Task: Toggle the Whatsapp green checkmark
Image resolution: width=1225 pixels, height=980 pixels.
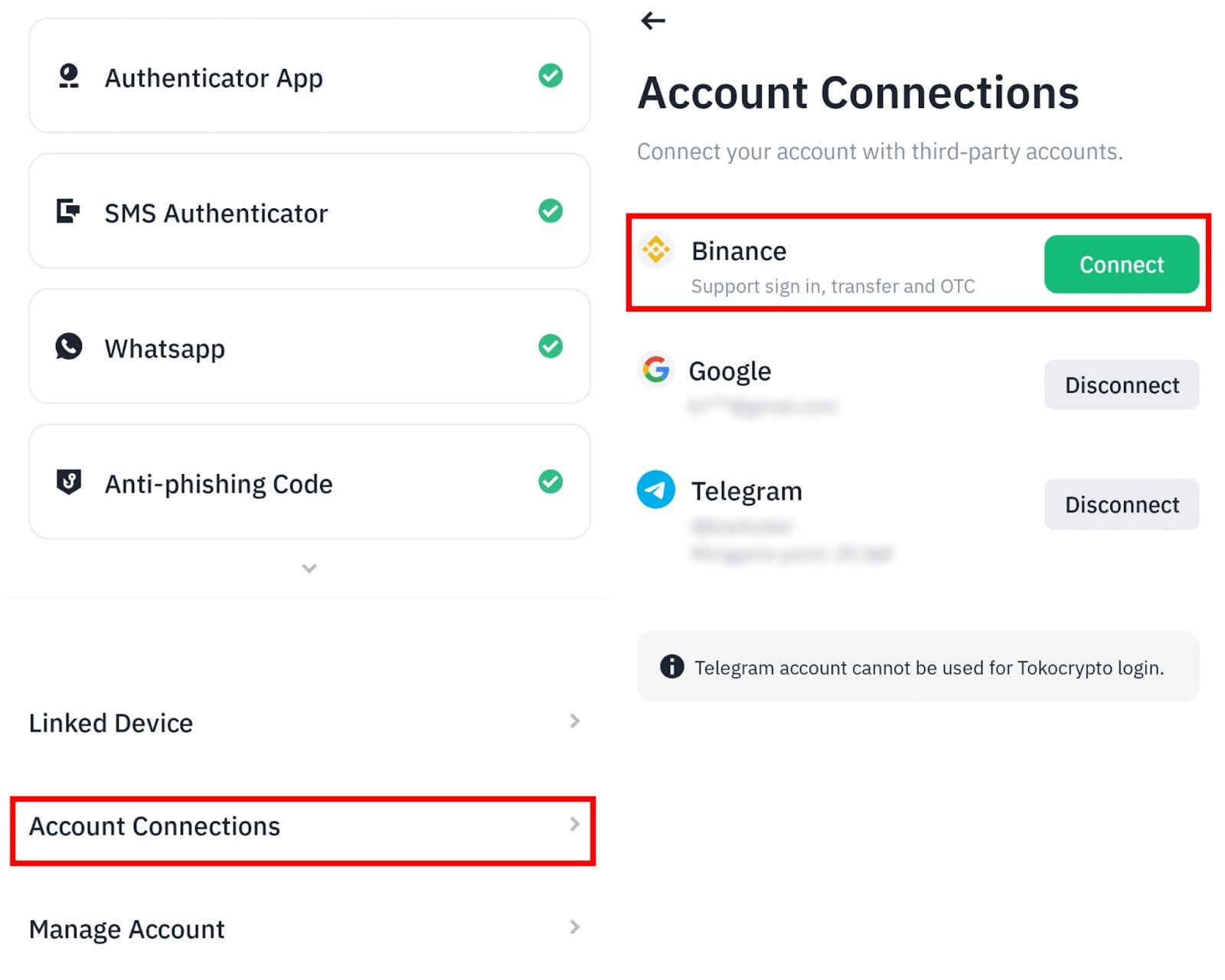Action: coord(550,346)
